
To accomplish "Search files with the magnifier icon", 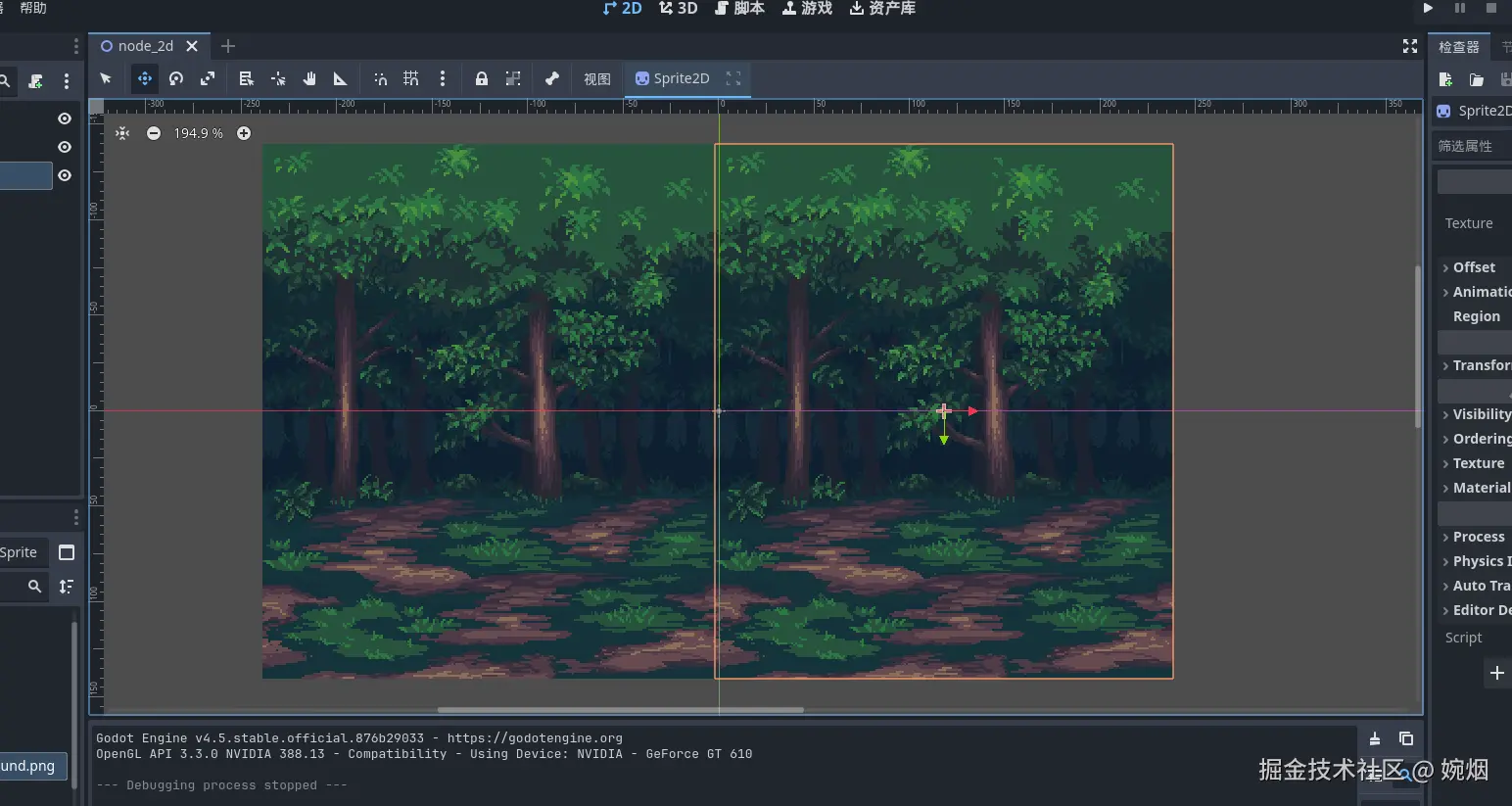I will point(34,587).
